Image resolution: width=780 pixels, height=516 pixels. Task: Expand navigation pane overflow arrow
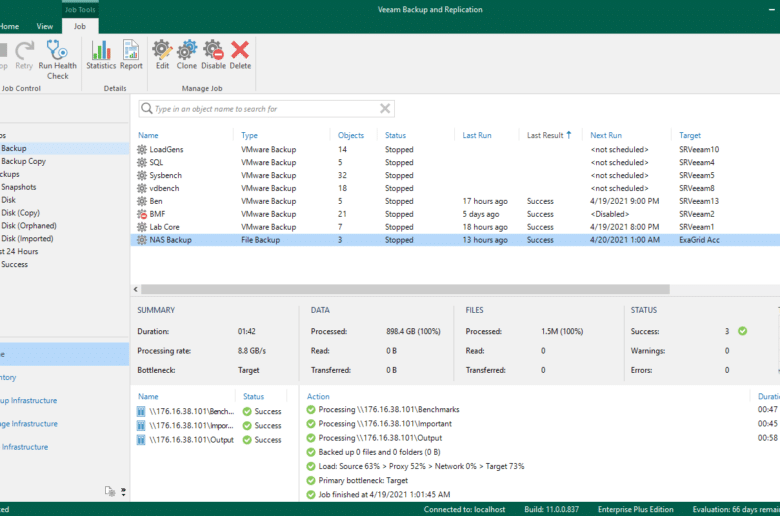123,492
